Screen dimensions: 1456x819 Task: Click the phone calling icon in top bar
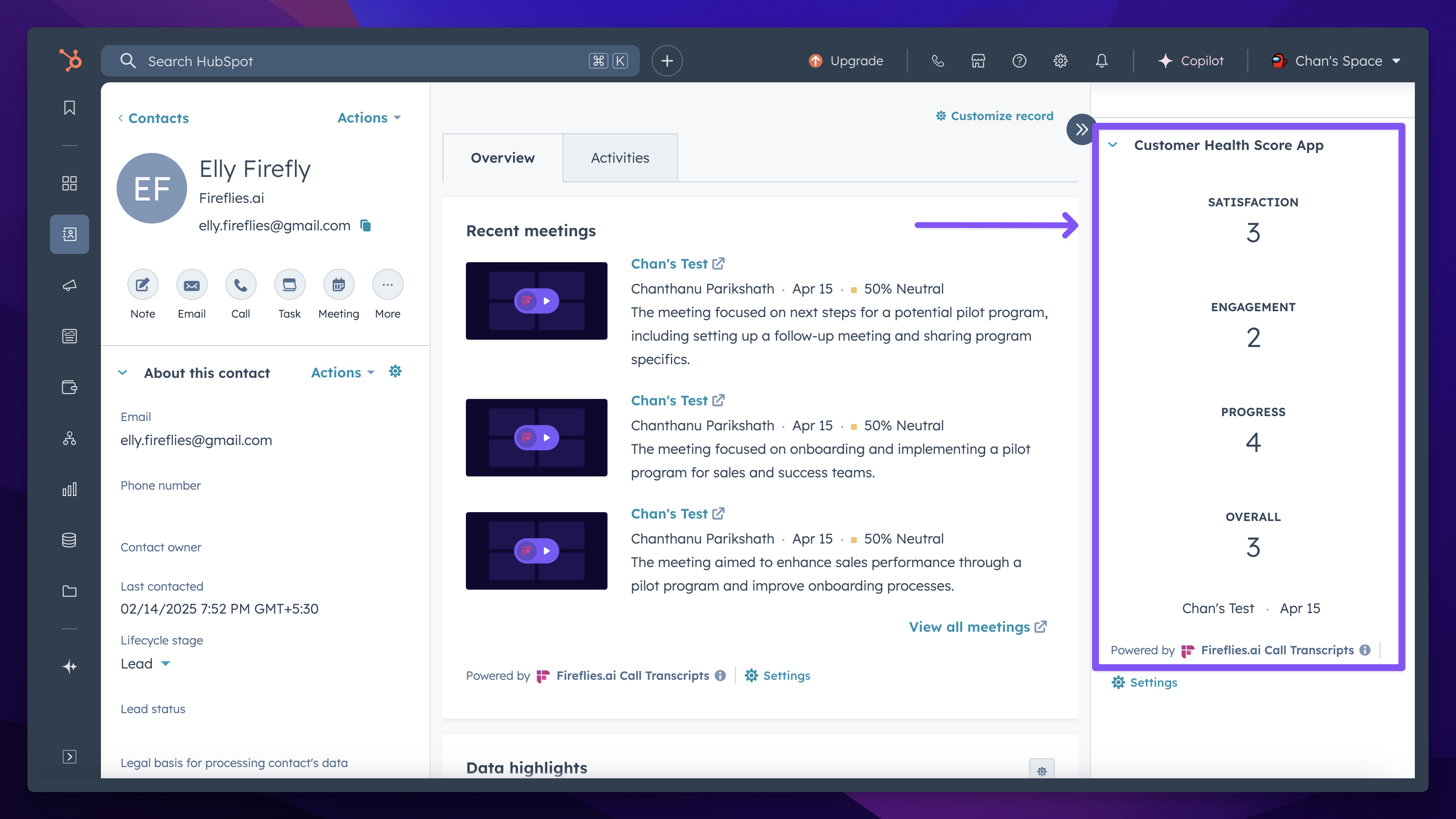point(938,60)
